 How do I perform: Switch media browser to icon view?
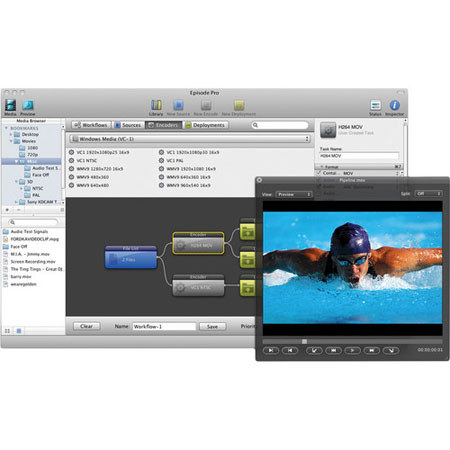[x=7, y=331]
